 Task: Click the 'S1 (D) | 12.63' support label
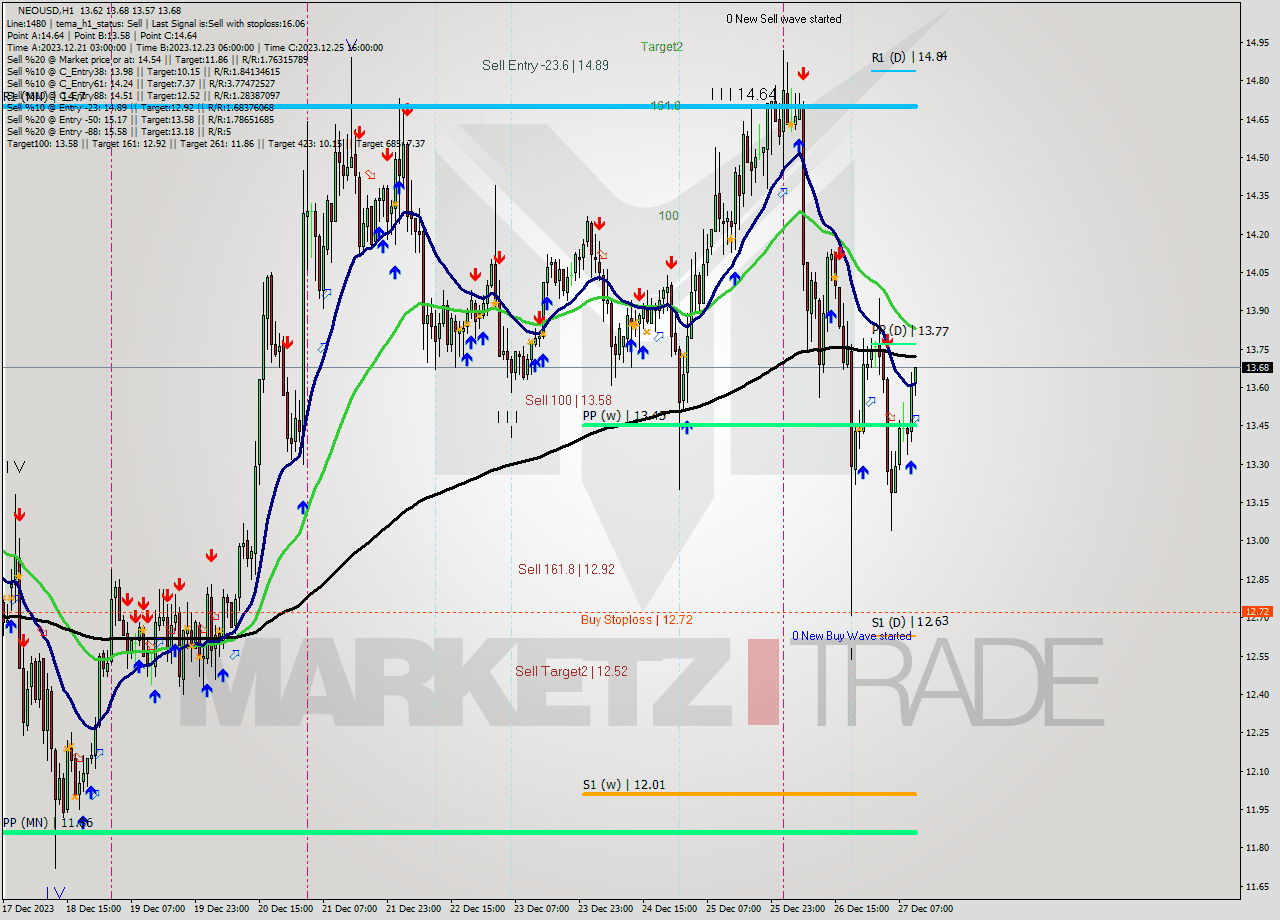point(910,622)
